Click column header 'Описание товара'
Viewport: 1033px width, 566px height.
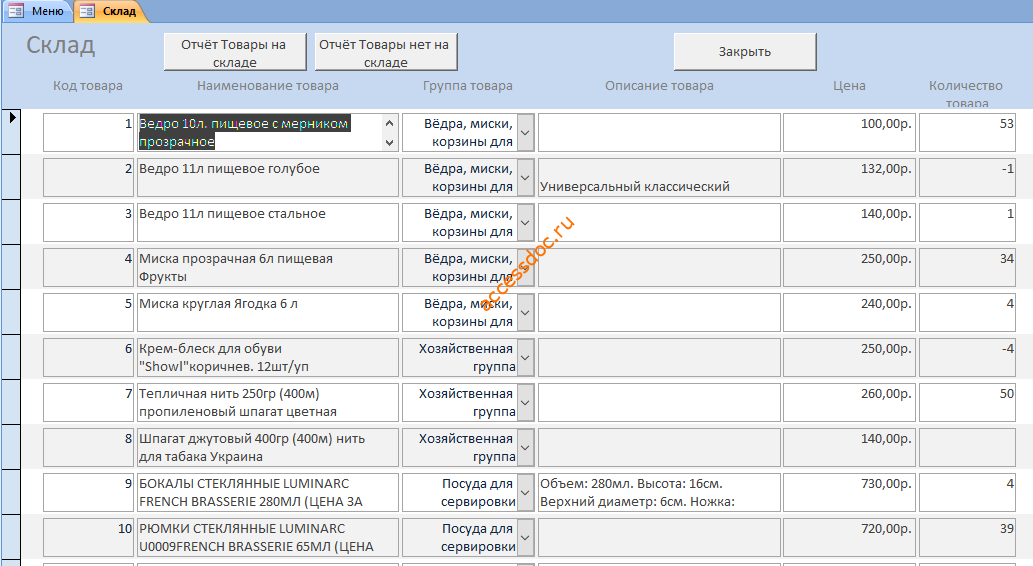pyautogui.click(x=659, y=86)
